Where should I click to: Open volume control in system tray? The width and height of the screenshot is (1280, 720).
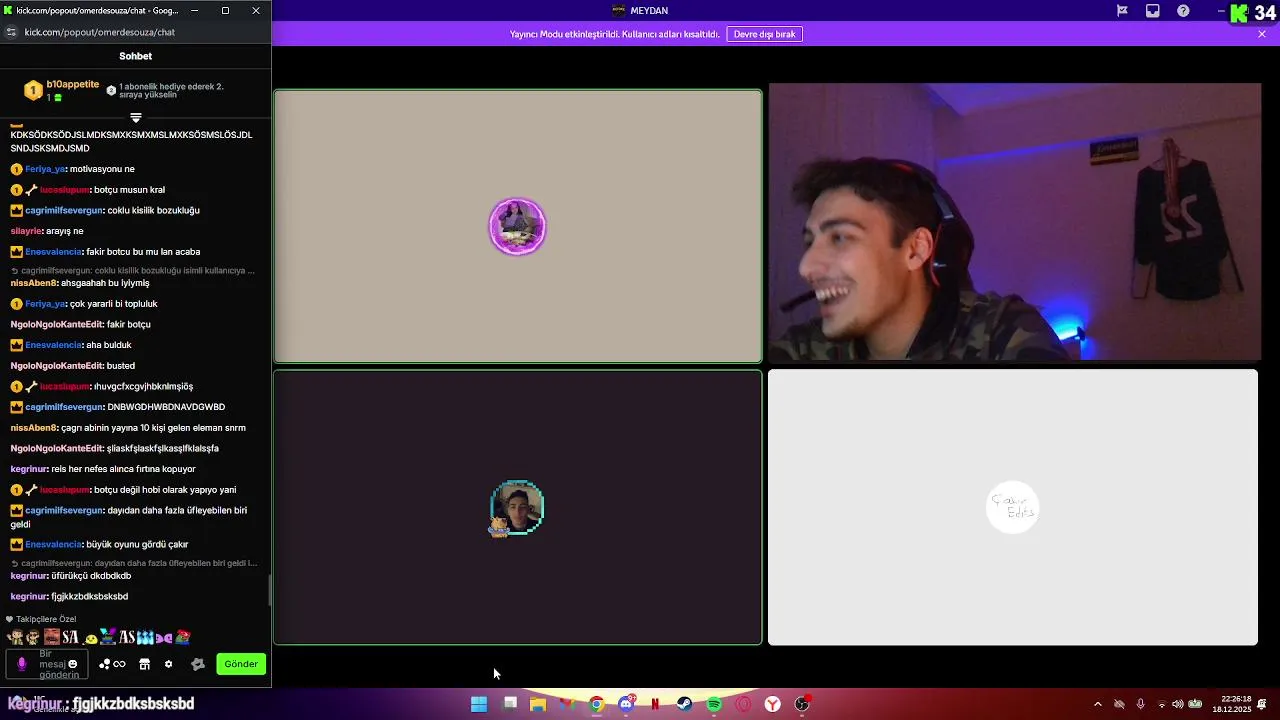1177,704
